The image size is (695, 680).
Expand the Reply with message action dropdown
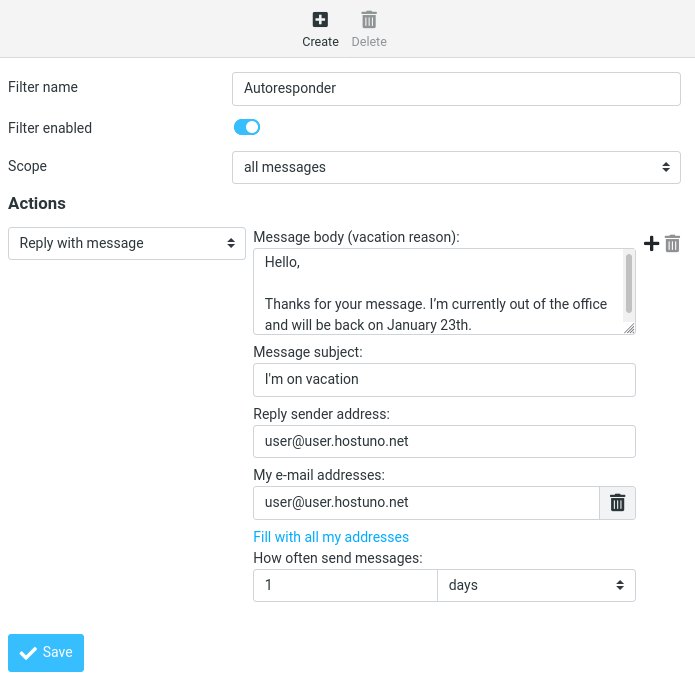(127, 243)
